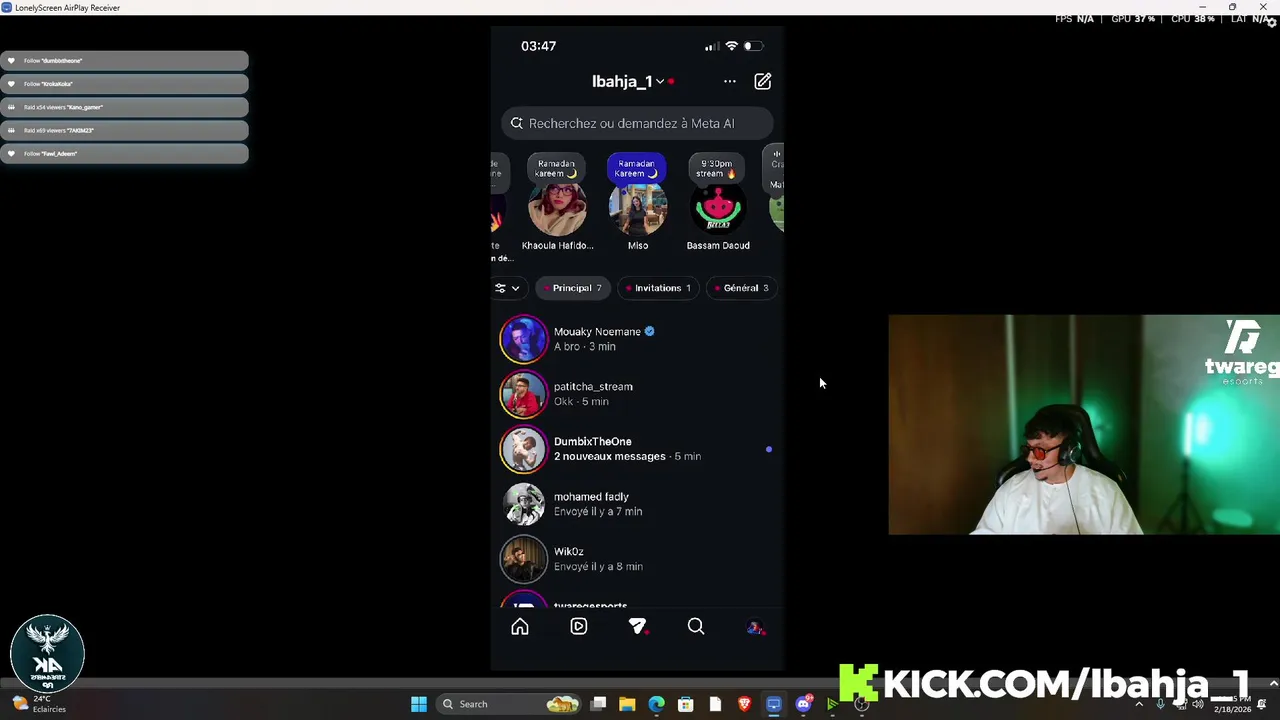Open the blank document app on taskbar
Image resolution: width=1280 pixels, height=720 pixels.
715,704
